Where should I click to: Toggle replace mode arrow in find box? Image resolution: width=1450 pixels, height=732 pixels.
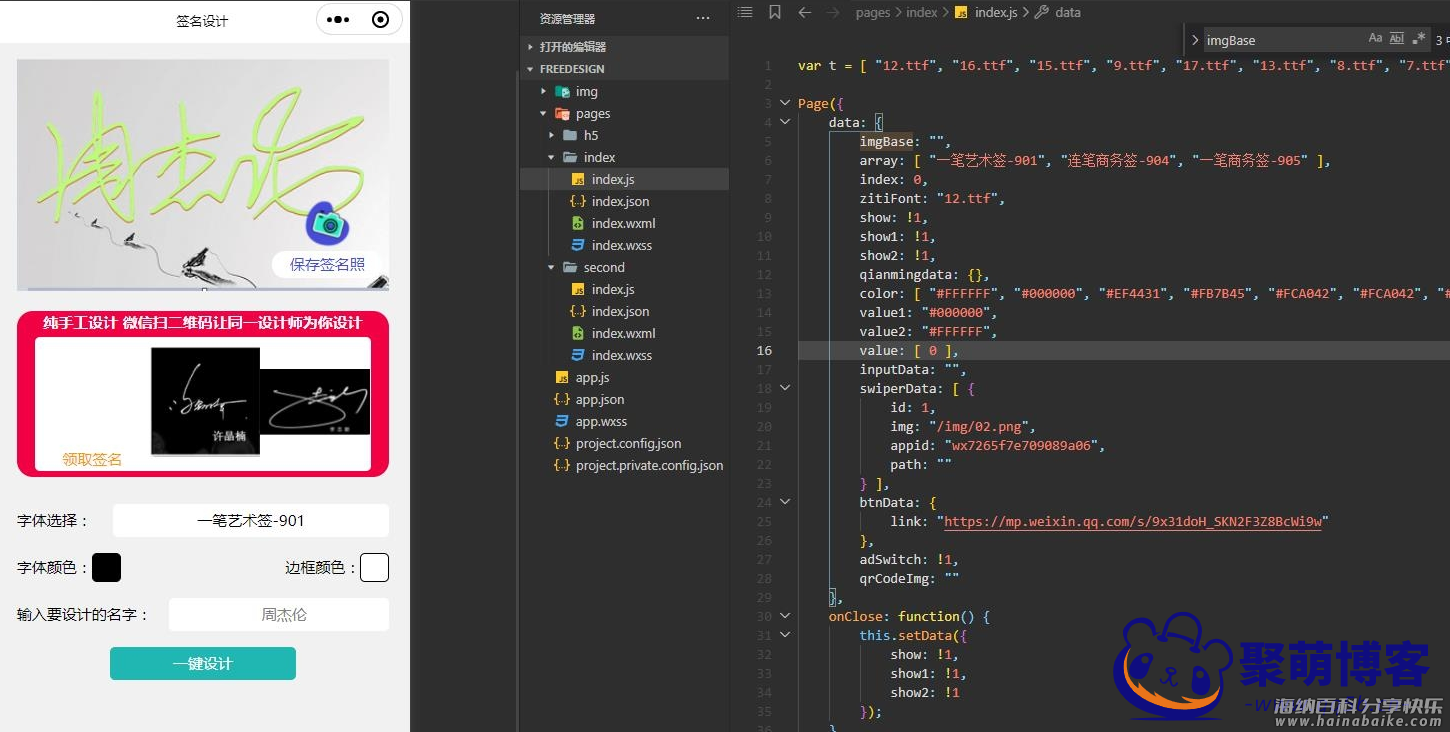point(1195,40)
